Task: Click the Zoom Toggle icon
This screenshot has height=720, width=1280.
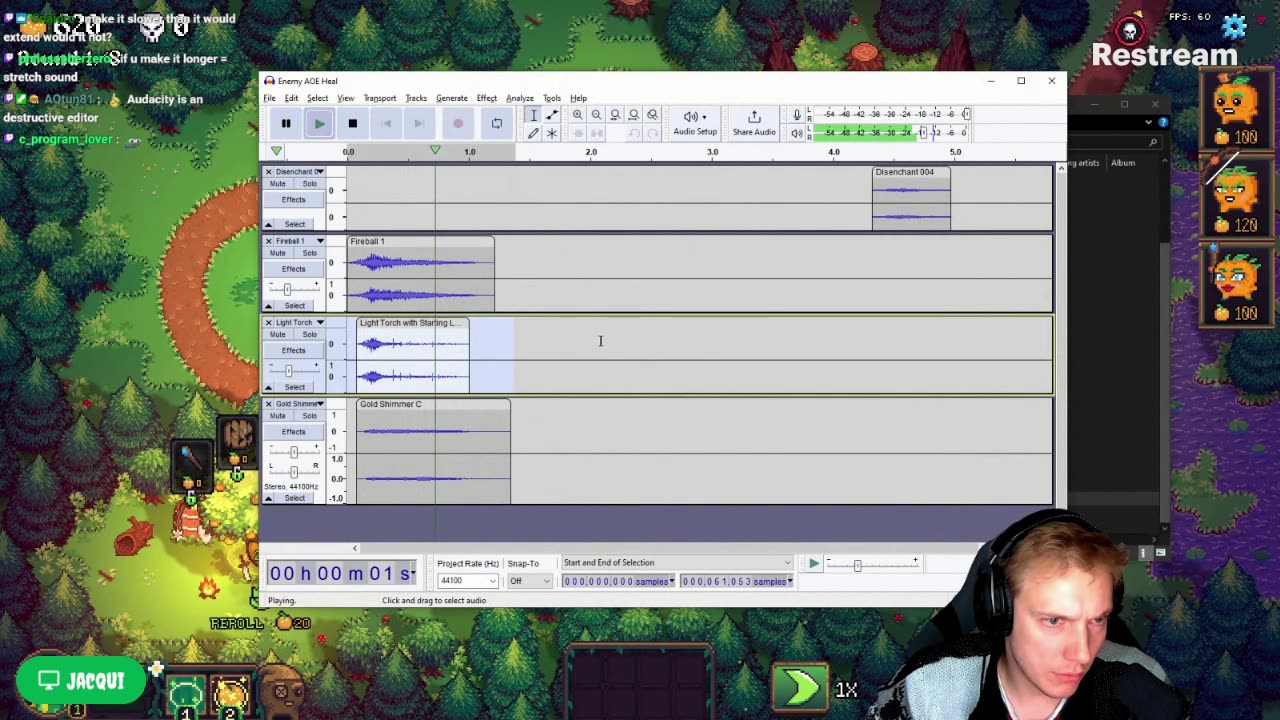Action: point(652,115)
